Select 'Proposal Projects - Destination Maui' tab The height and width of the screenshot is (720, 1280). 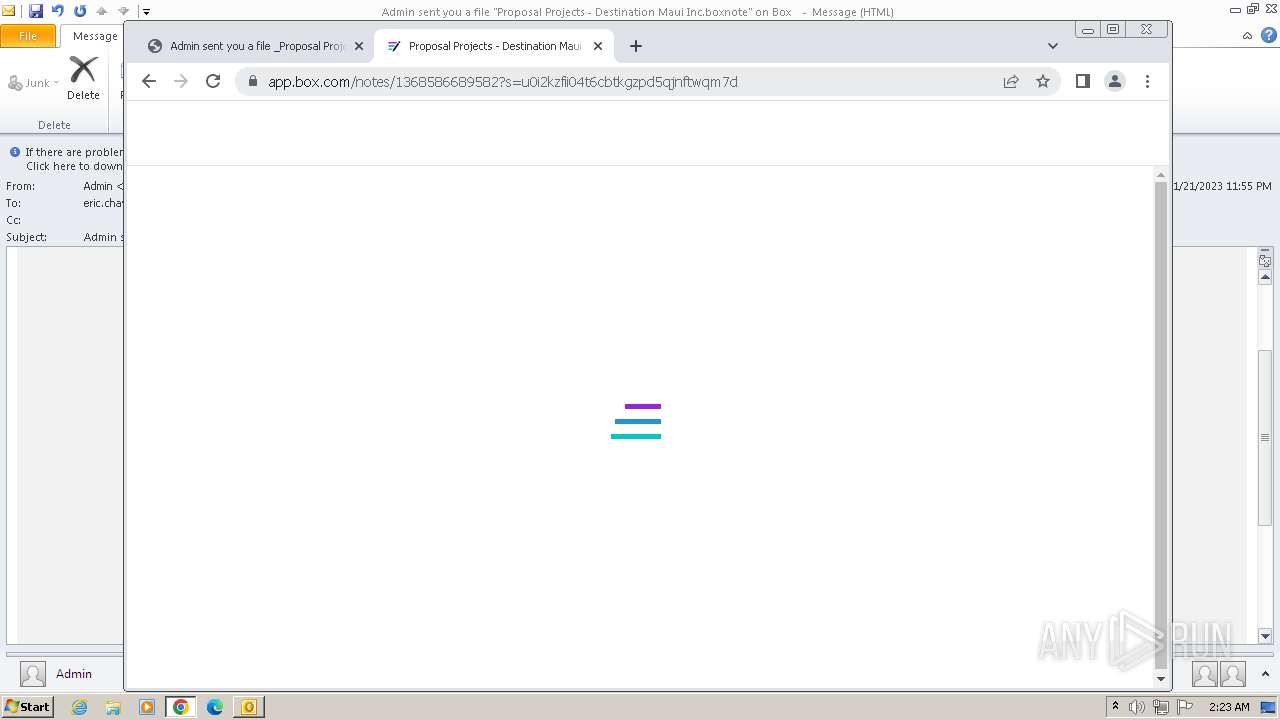[494, 46]
